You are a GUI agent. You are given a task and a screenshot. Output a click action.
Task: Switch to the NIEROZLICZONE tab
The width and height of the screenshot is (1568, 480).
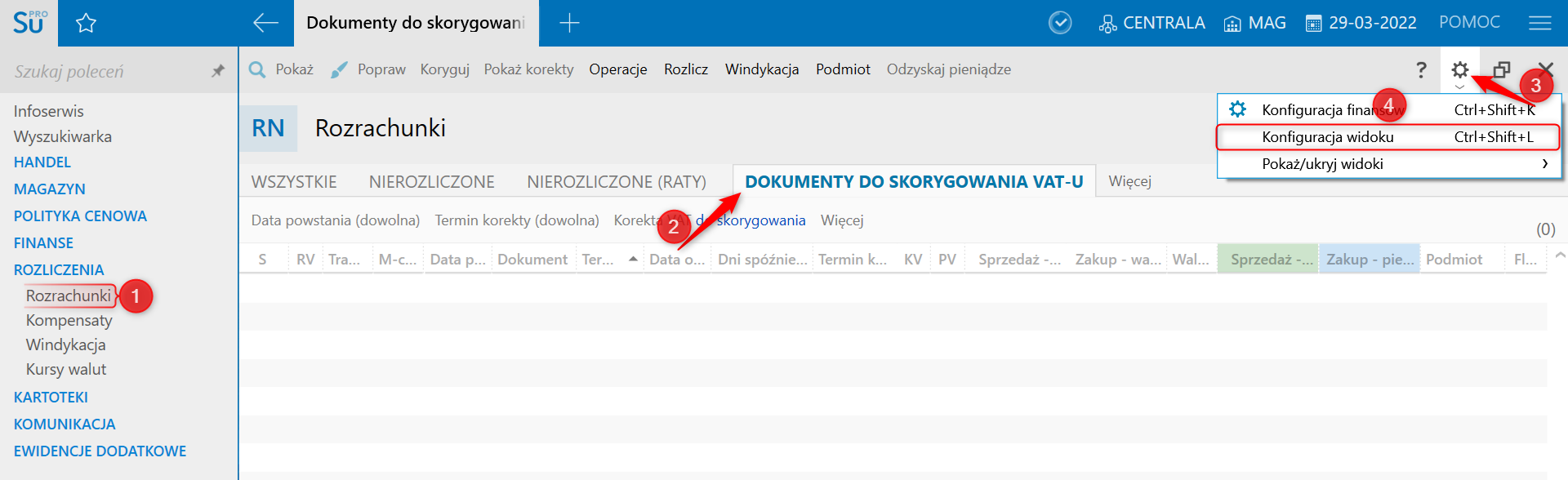[431, 182]
